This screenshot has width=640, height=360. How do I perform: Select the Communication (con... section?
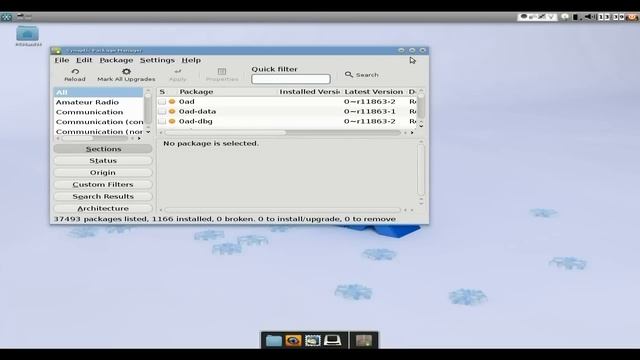(98, 122)
